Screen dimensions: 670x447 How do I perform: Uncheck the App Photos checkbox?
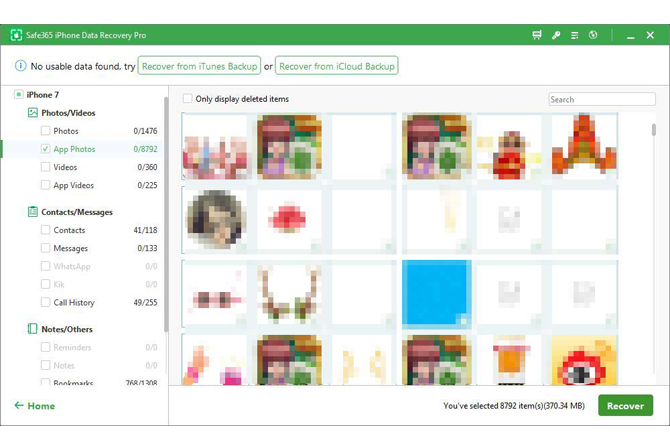(45, 149)
